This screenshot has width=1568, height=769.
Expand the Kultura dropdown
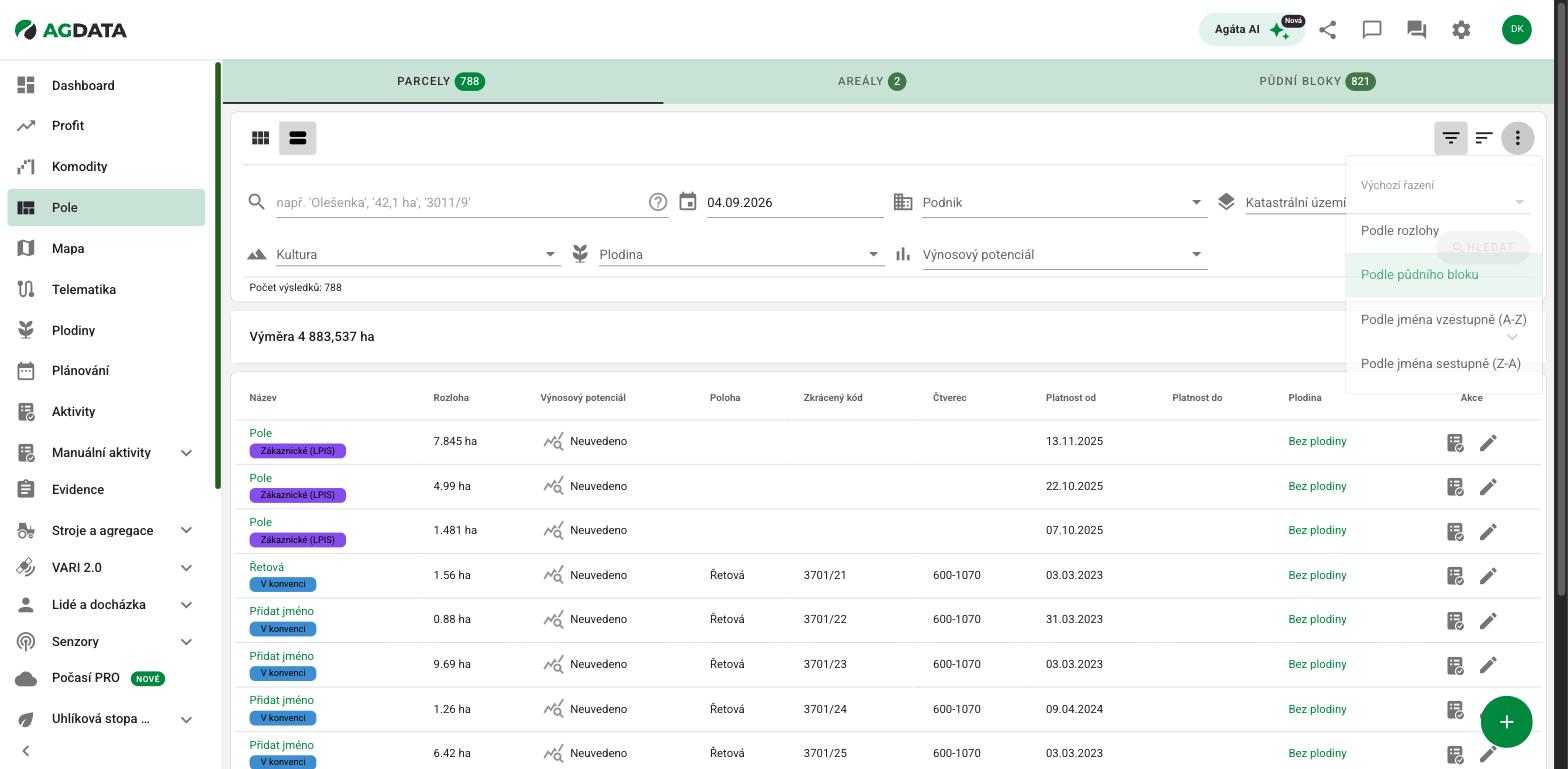(418, 254)
